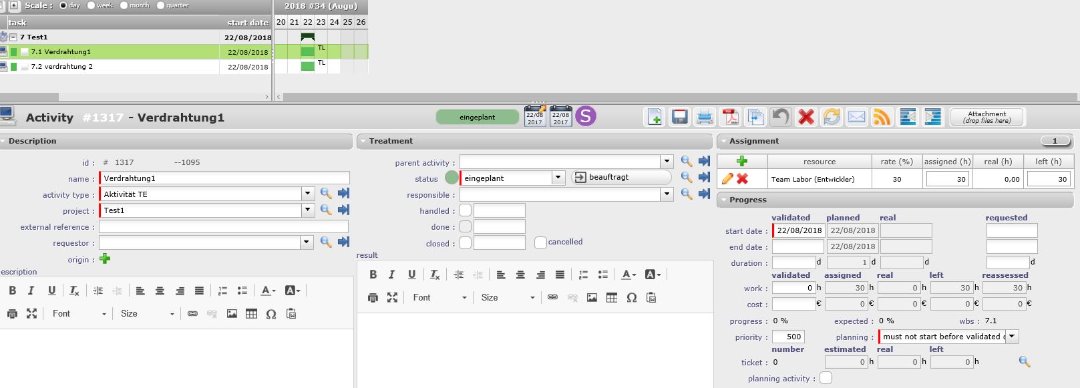Click the priority input field
This screenshot has width=1080, height=388.
pyautogui.click(x=789, y=337)
